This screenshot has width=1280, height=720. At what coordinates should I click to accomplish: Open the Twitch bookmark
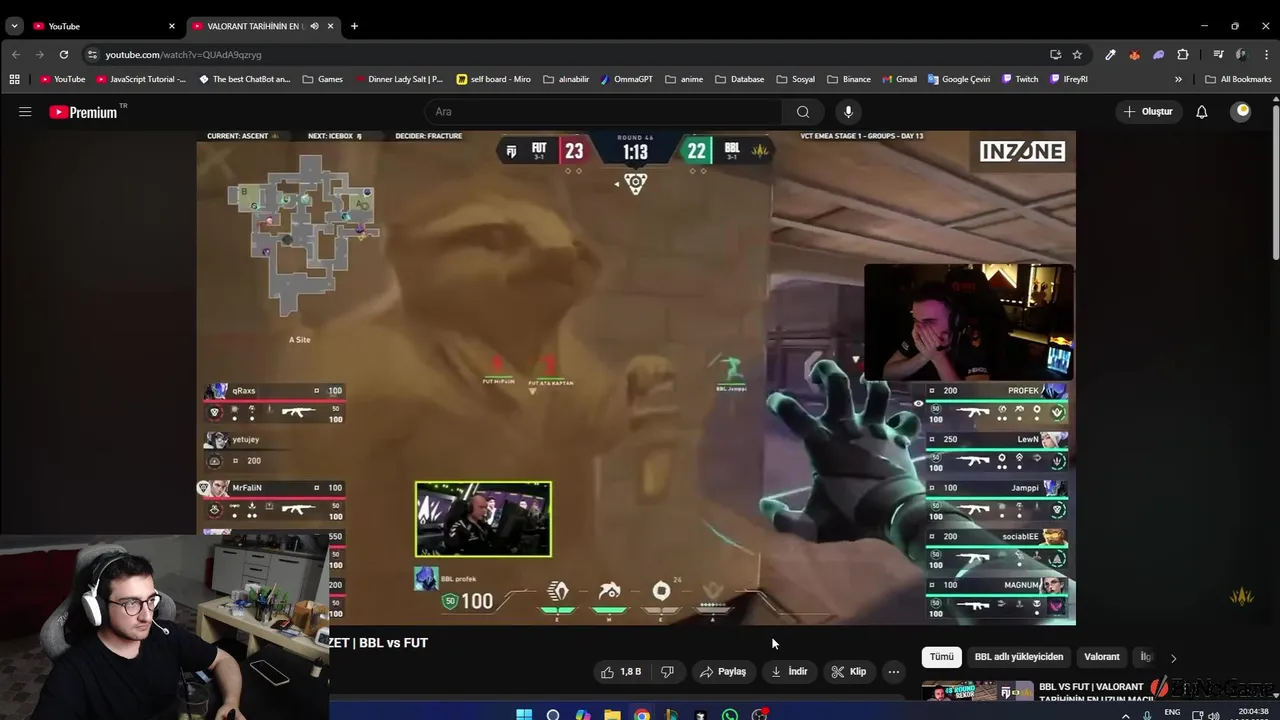point(1020,79)
